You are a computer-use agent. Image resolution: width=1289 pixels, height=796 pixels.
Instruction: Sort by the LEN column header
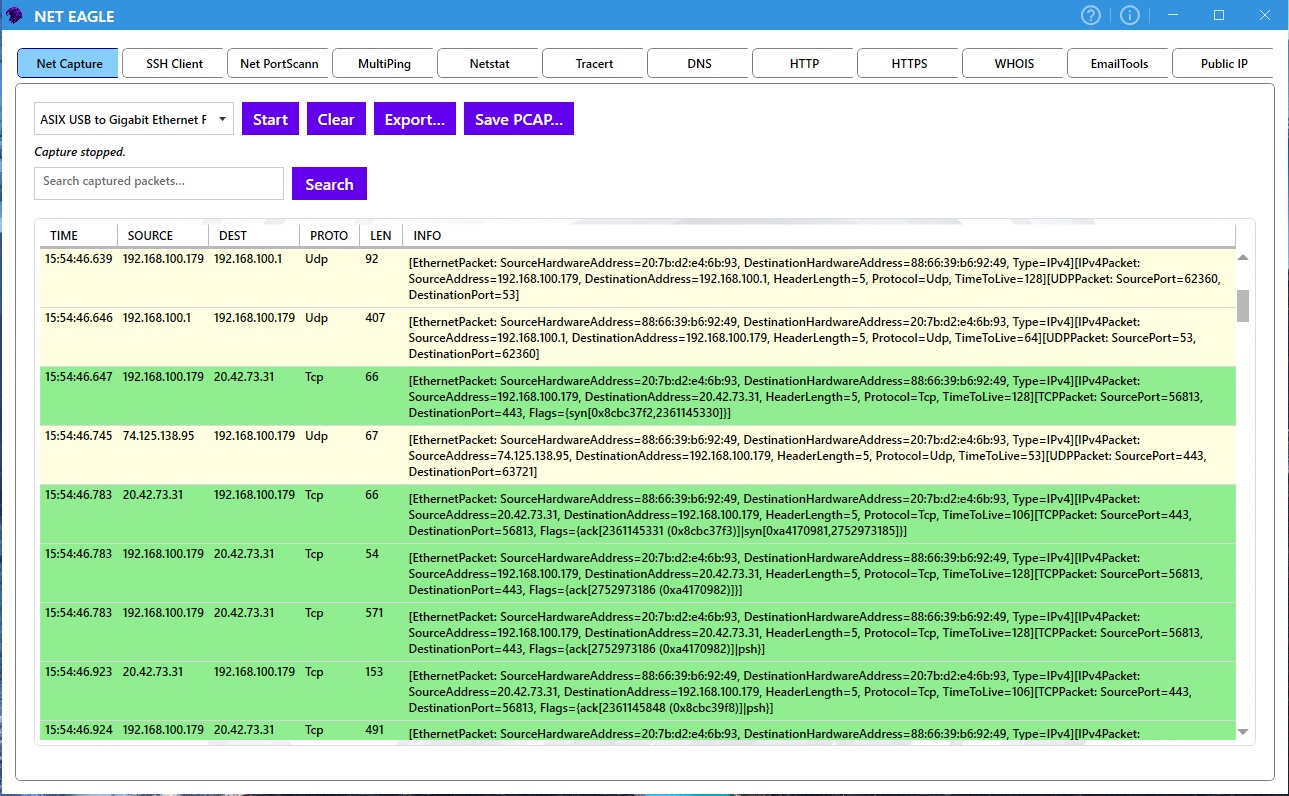coord(381,235)
